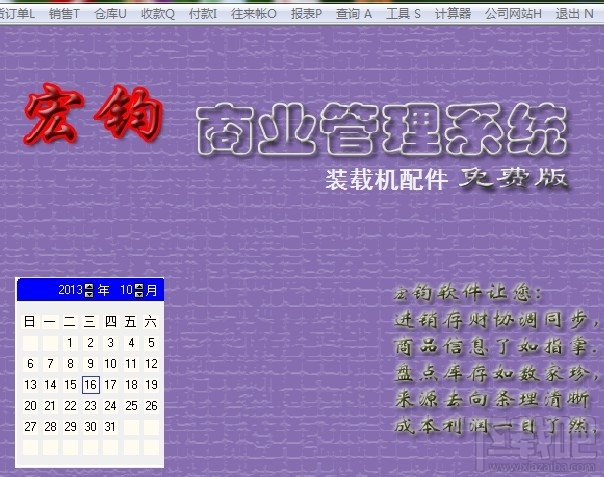This screenshot has width=604, height=477.
Task: Select day 17 in calendar
Action: click(111, 385)
